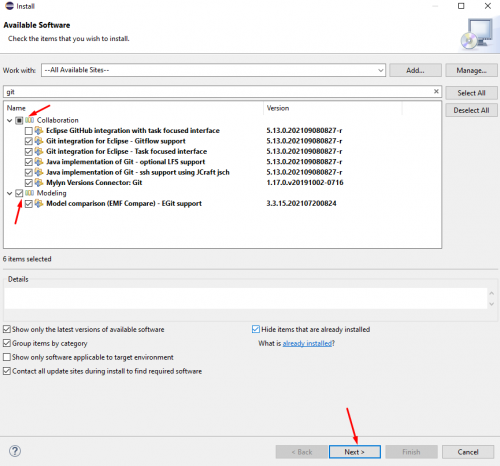Click version 3.3.15.202107200824
The height and width of the screenshot is (466, 500).
[x=301, y=203]
